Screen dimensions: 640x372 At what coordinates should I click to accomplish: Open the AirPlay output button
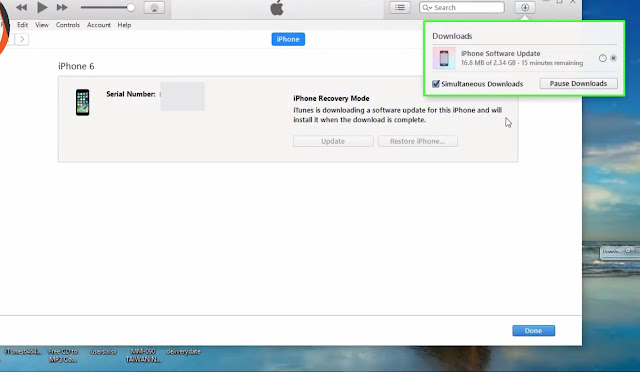click(x=154, y=8)
